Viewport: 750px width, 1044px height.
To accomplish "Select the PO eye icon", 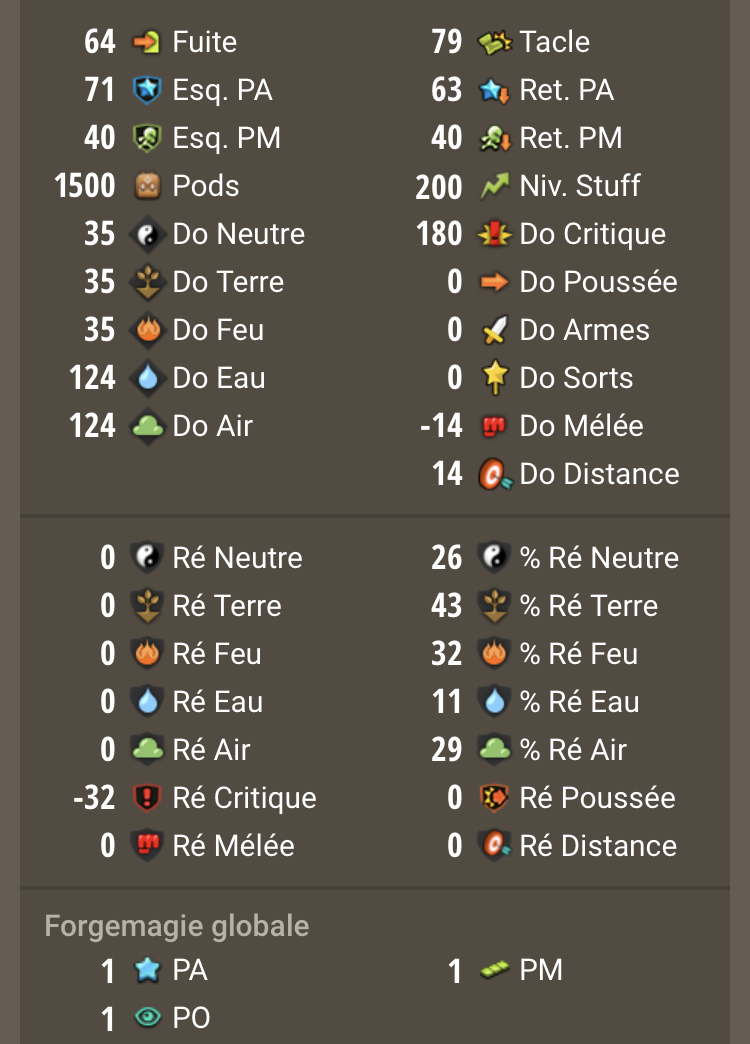I will pos(147,1017).
